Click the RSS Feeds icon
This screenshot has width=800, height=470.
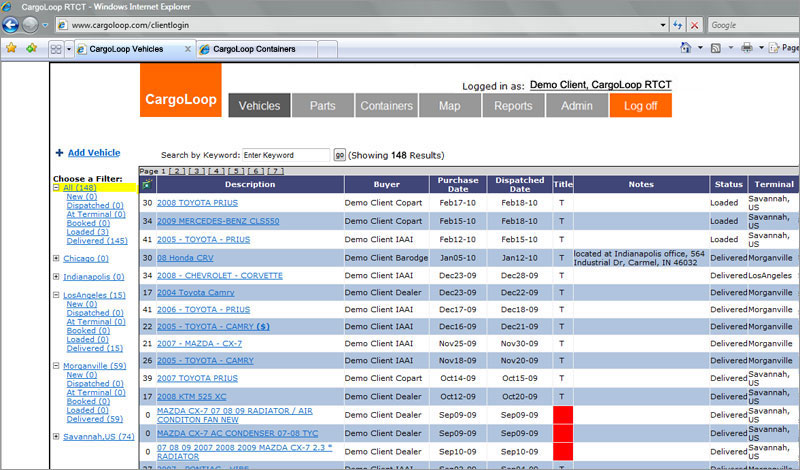(x=716, y=48)
